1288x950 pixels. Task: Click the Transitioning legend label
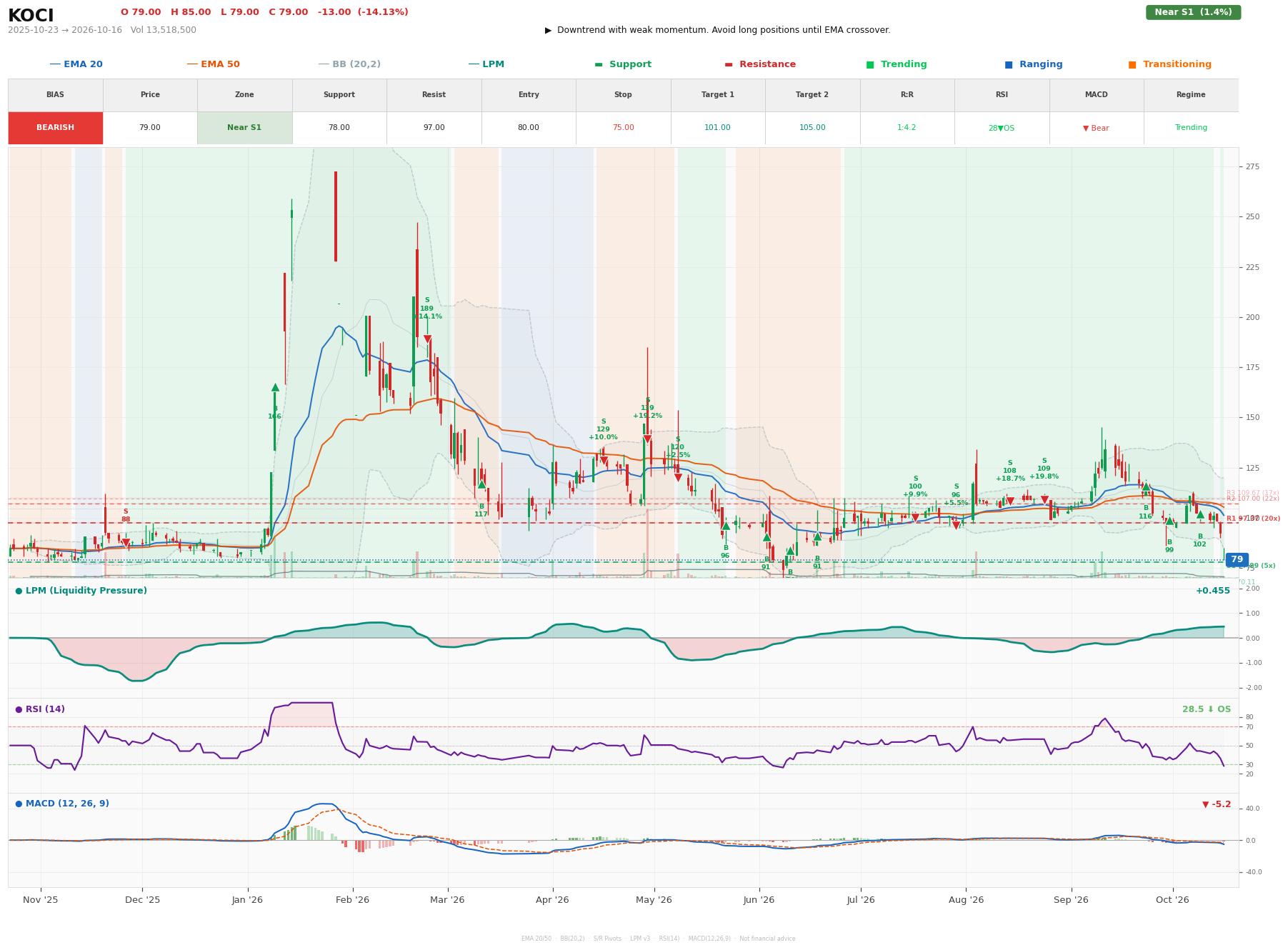tap(1169, 64)
